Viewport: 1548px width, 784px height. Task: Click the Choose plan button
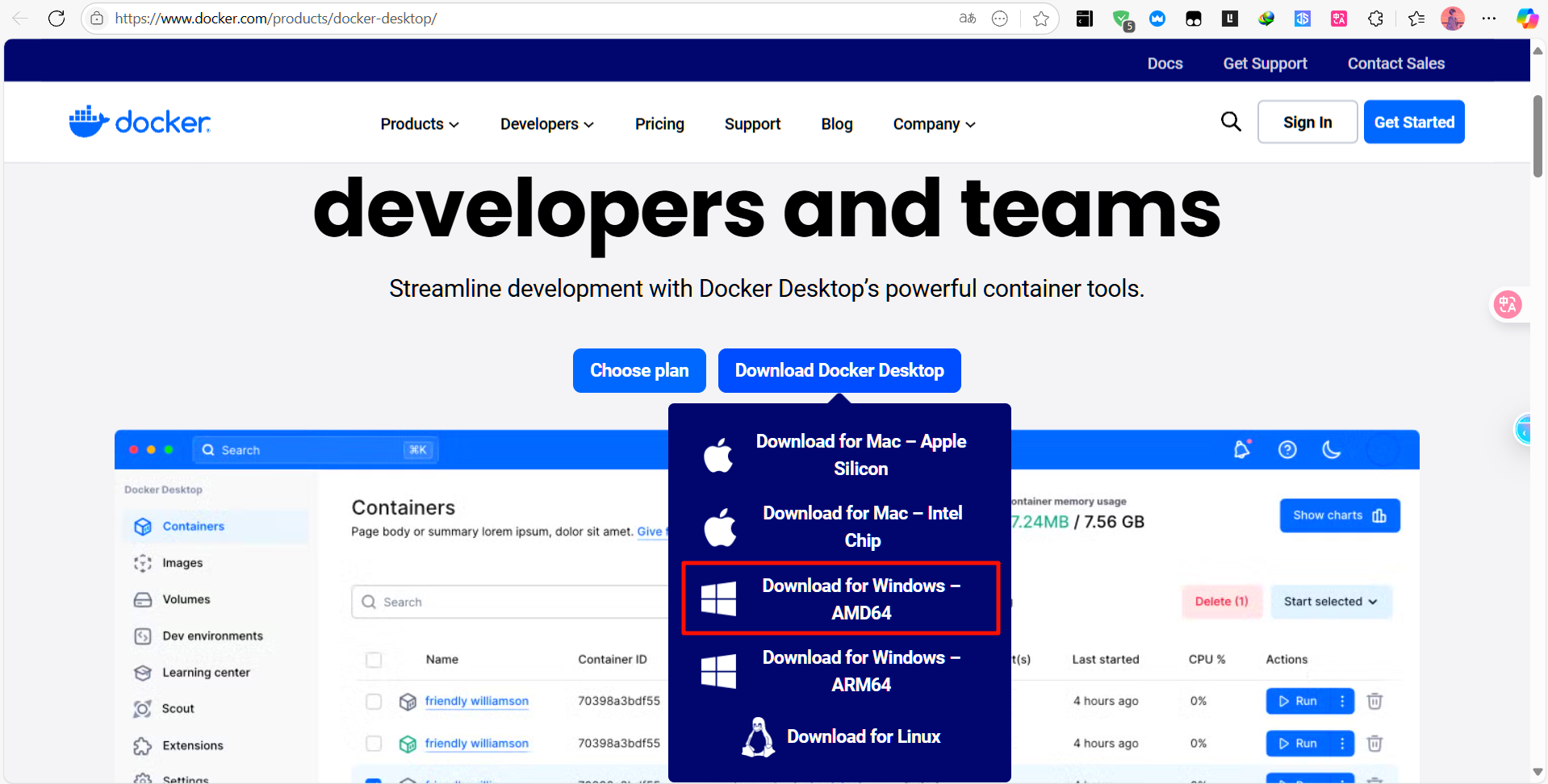pos(639,370)
